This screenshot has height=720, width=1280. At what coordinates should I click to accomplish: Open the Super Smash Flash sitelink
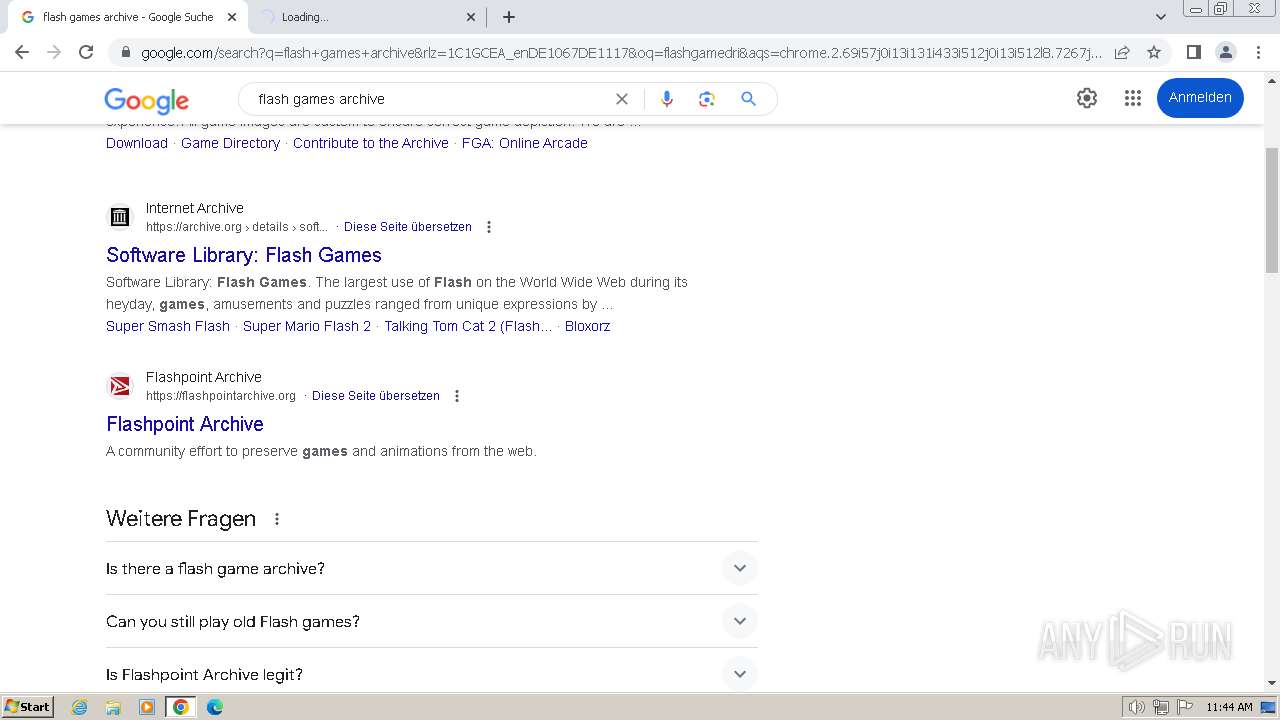click(x=168, y=326)
